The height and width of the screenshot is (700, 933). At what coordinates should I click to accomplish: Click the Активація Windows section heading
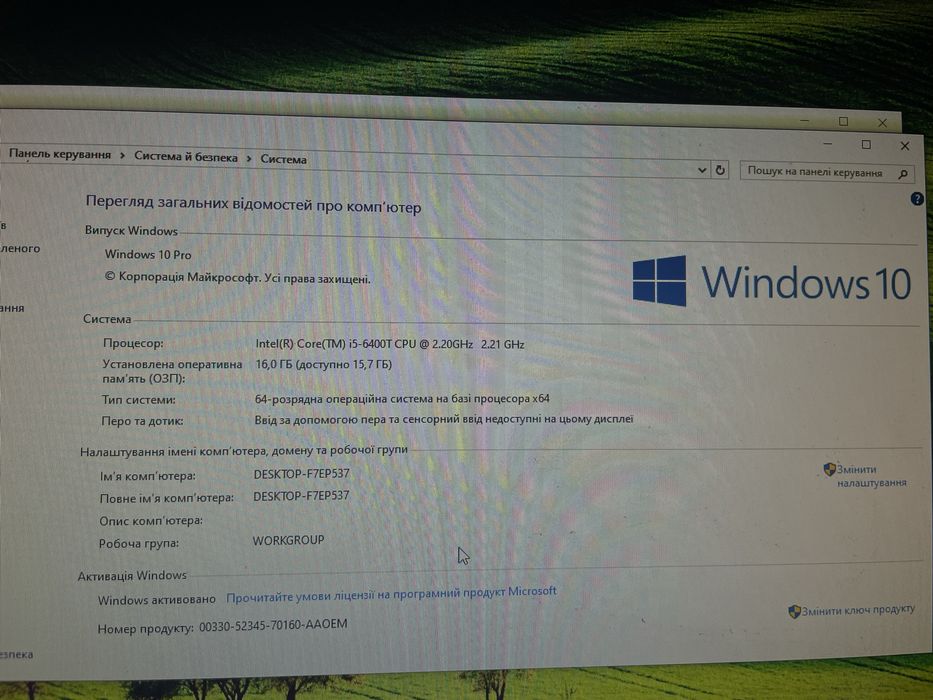tap(132, 576)
